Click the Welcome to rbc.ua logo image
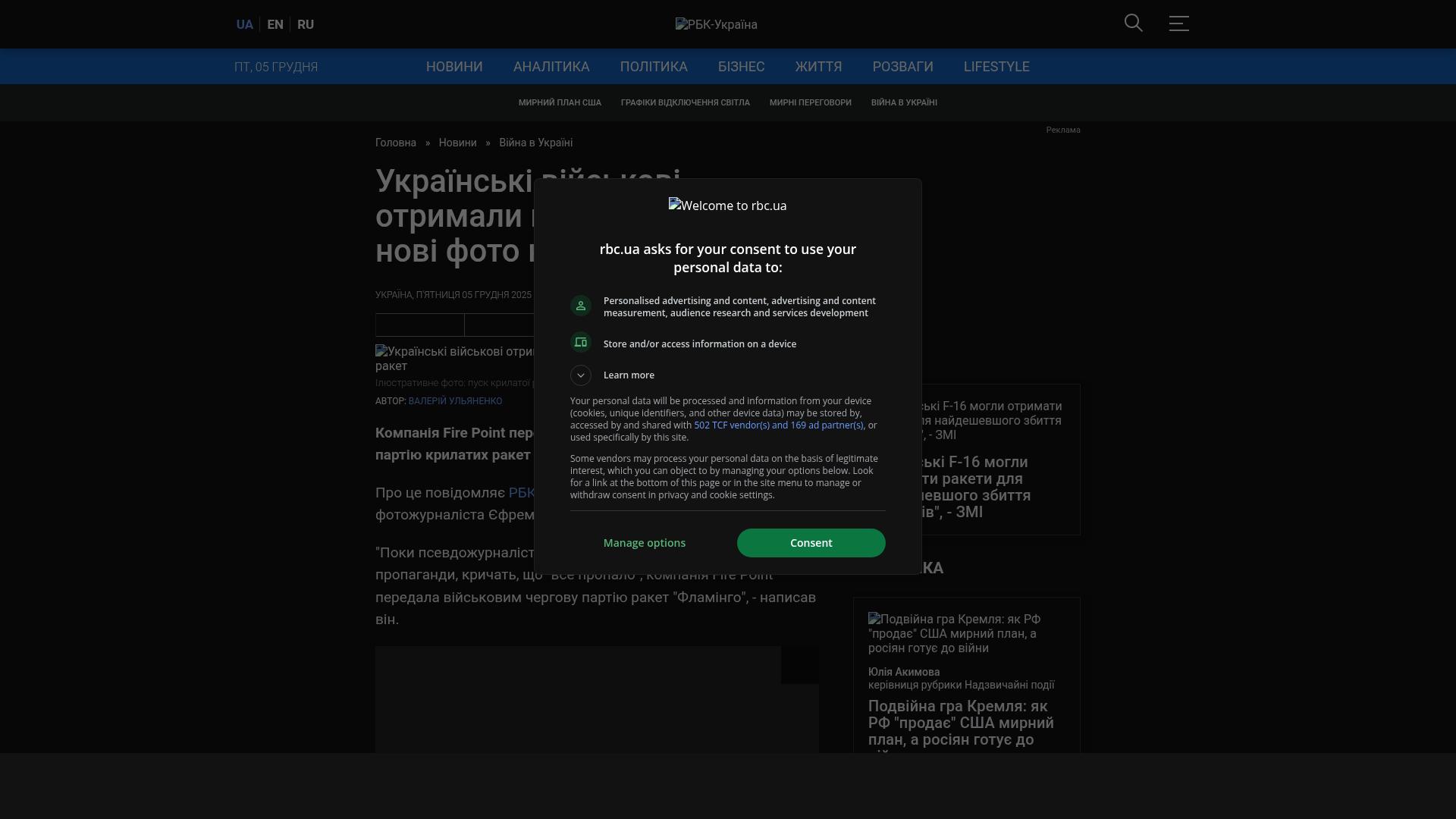 727,206
